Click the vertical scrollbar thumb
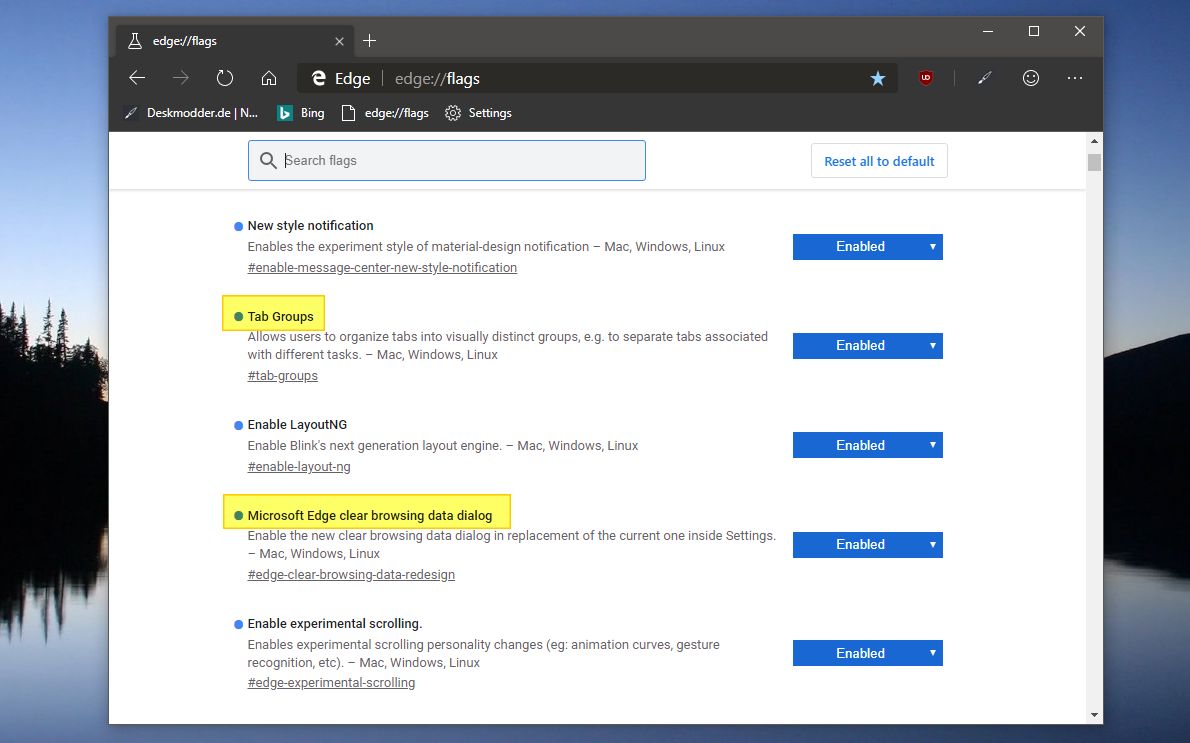 (1094, 162)
